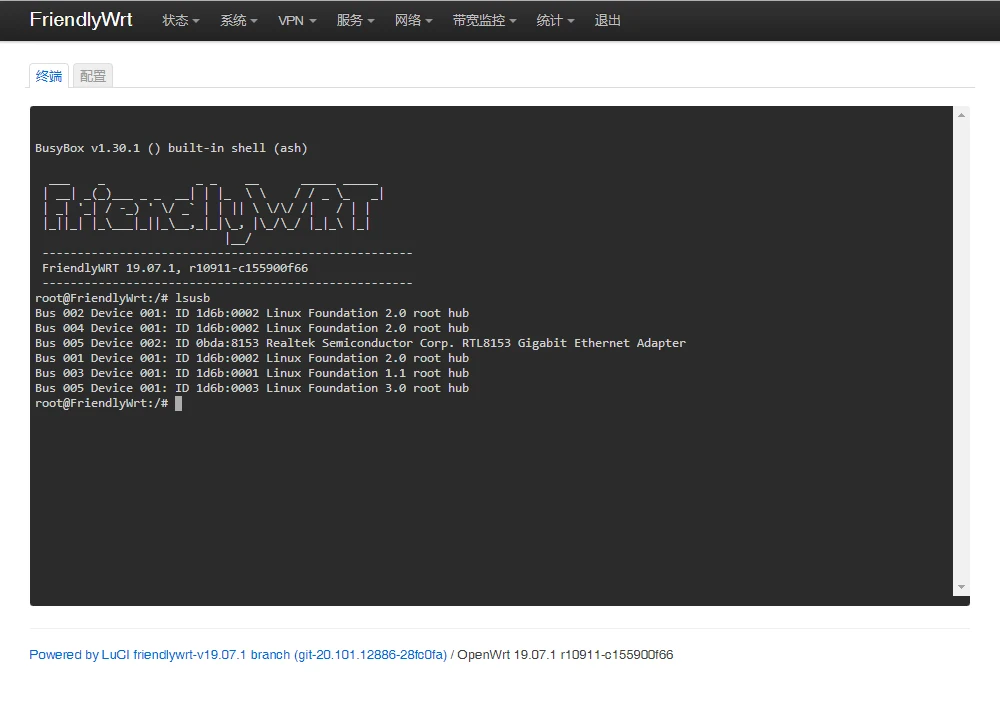Click the FriendlyWRT 19.07.1 version line
Viewport: 1000px width, 720px height.
pyautogui.click(x=175, y=268)
